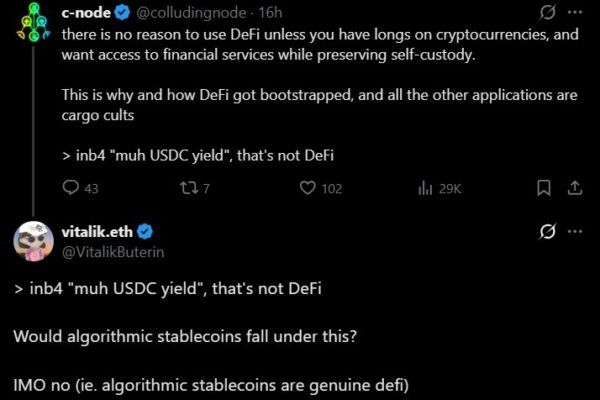This screenshot has height=400, width=600.
Task: Click the verified badge next to c-node
Action: point(120,13)
